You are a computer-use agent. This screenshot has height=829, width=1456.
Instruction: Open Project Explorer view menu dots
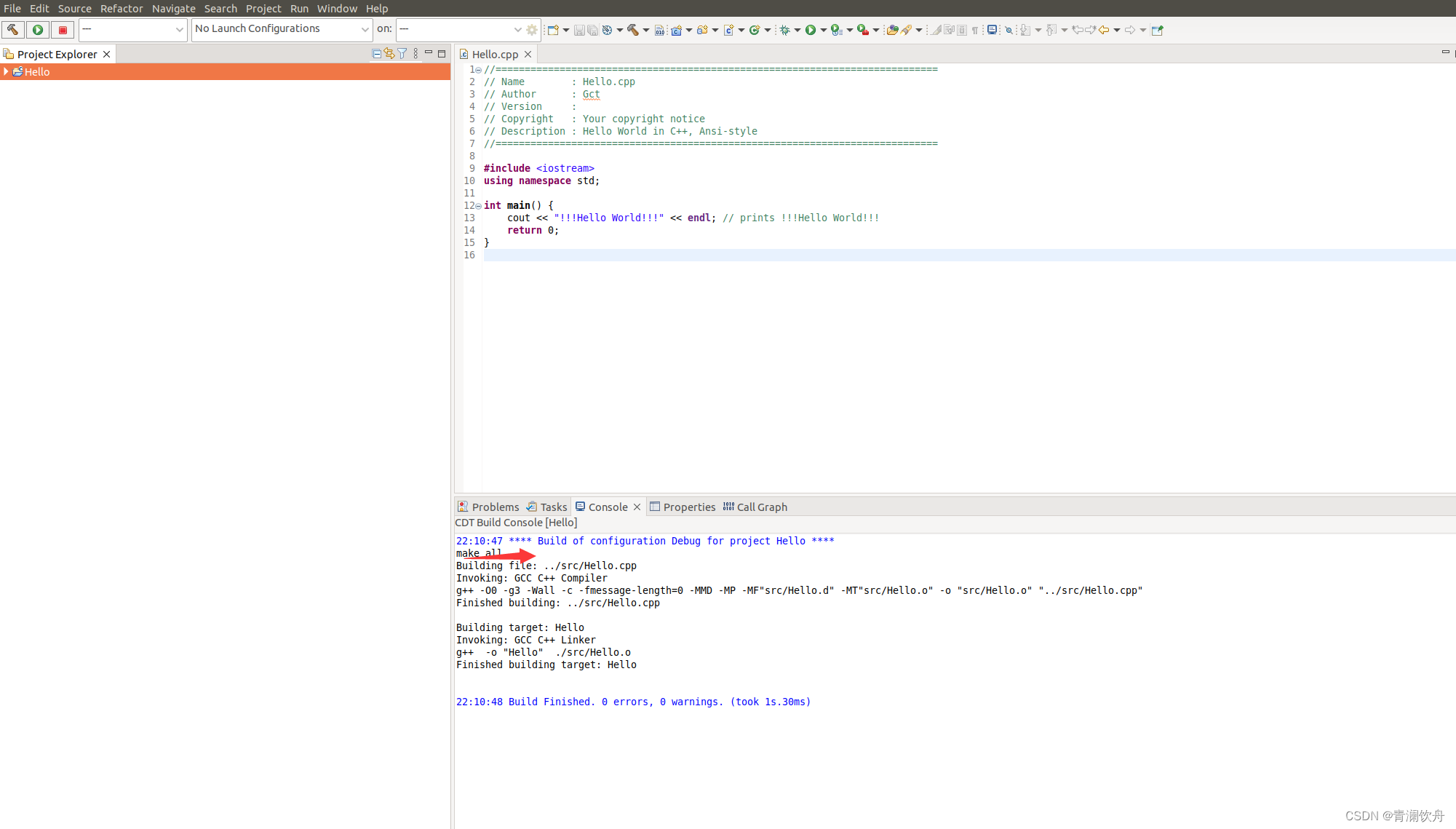click(x=415, y=54)
